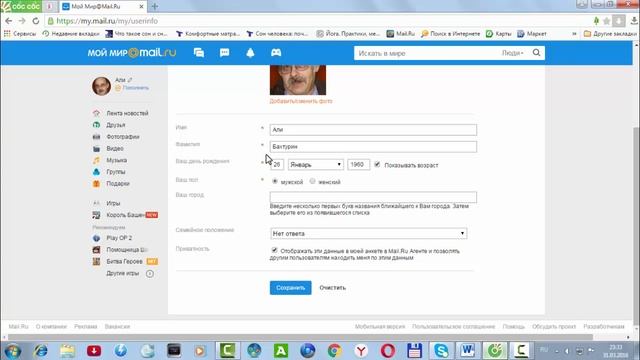Screen dimensions: 640x360
Task: Click the last name input field
Action: point(373,147)
